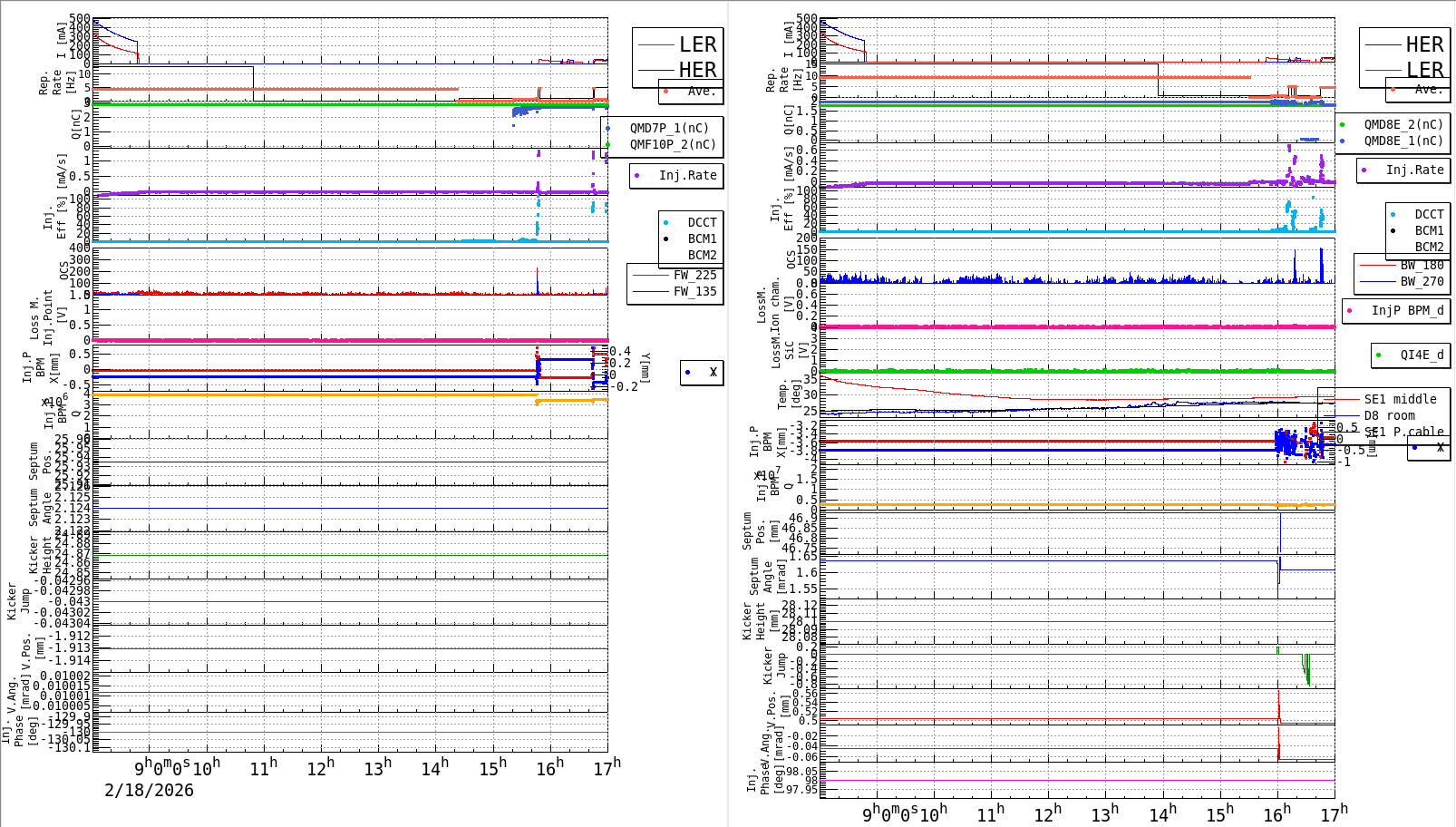This screenshot has width=1456, height=827.
Task: Select the 15h tick label in the right plot
Action: pos(1220,812)
